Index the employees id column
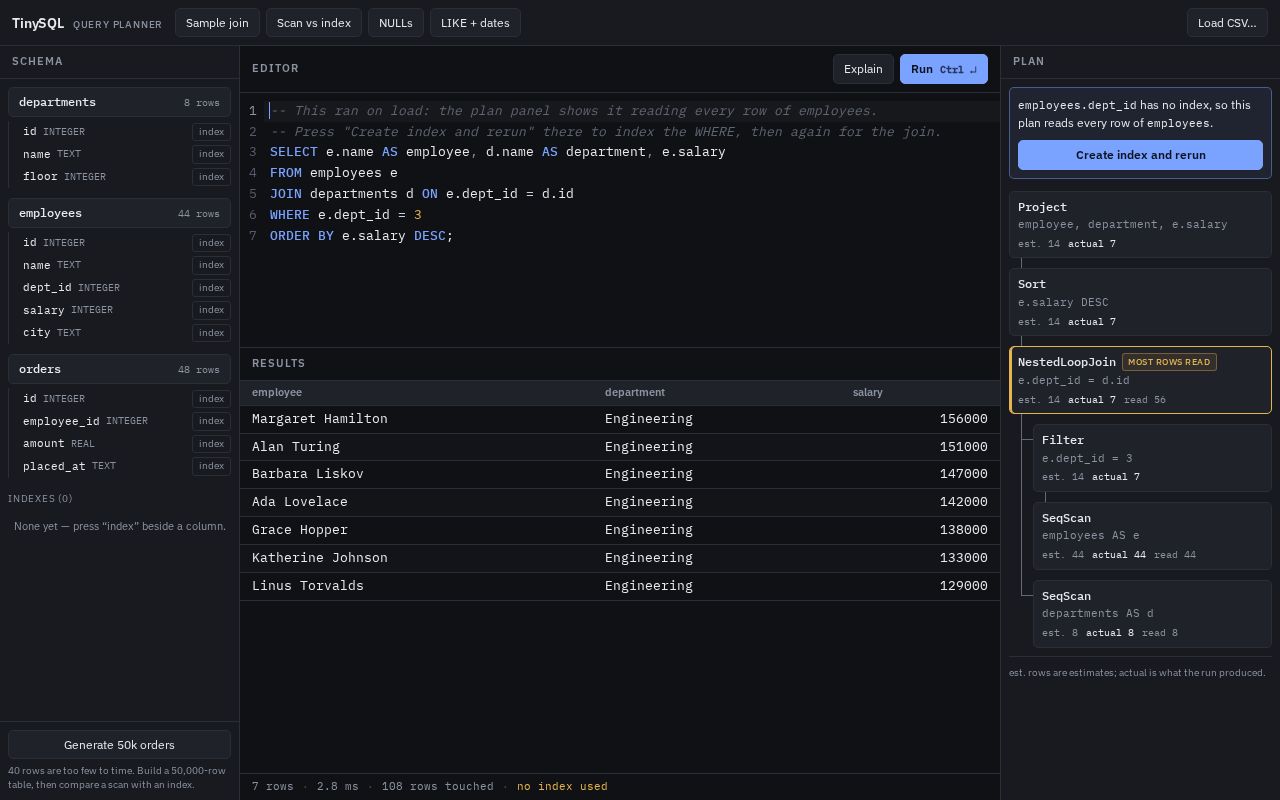Viewport: 1280px width, 800px height. [211, 243]
